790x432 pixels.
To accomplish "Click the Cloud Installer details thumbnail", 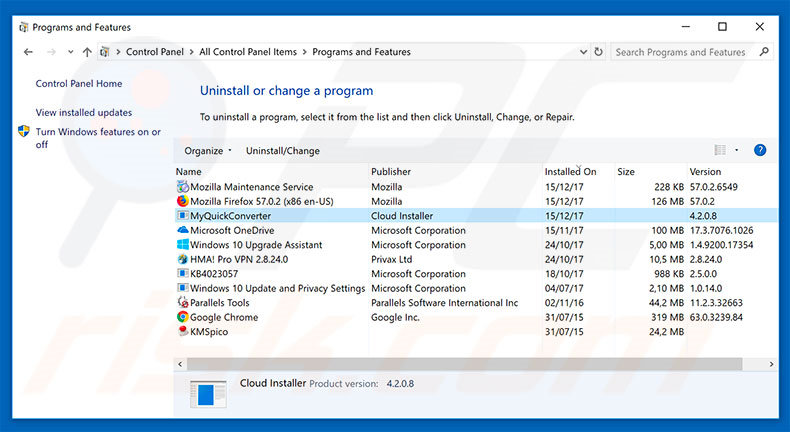I will point(208,394).
